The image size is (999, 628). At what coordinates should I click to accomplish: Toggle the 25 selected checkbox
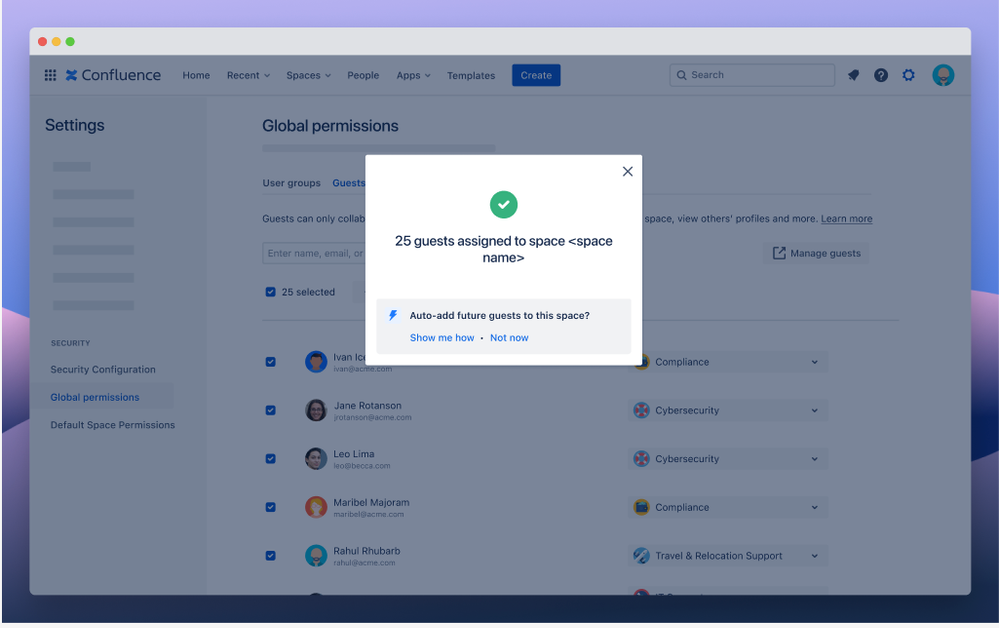coord(270,292)
